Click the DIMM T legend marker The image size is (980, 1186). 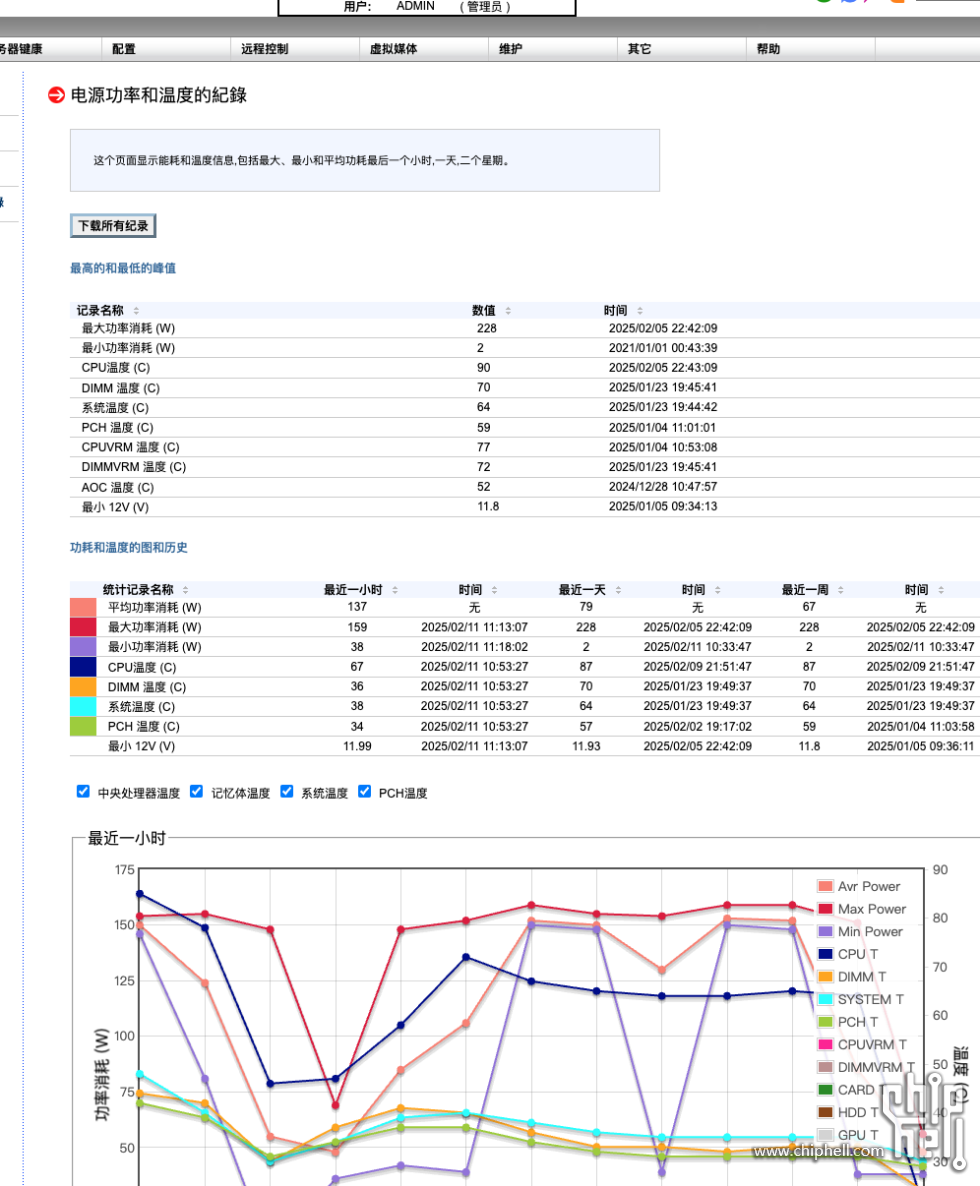click(x=825, y=977)
